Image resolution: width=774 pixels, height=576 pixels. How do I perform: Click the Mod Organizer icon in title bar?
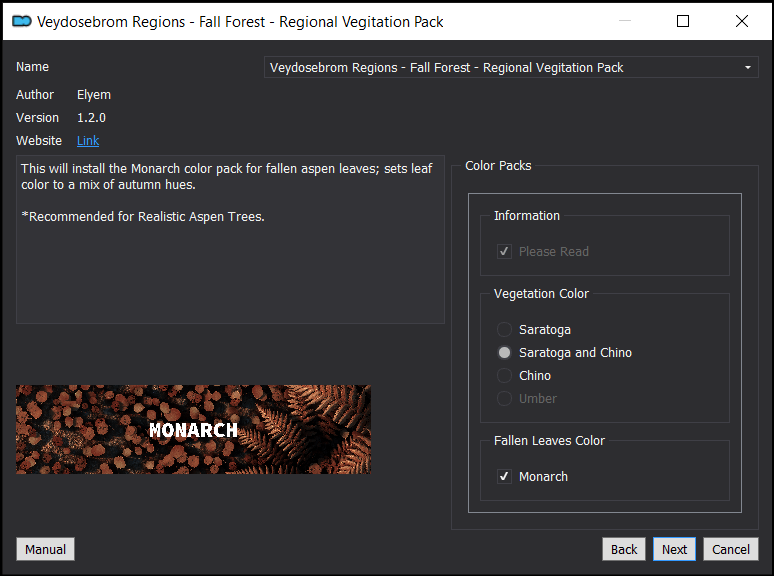click(22, 21)
